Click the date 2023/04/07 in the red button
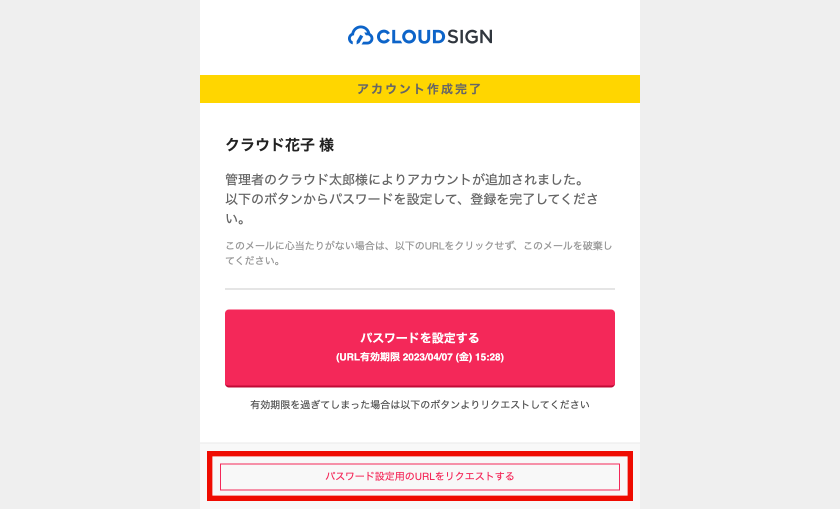This screenshot has height=509, width=840. (x=432, y=357)
